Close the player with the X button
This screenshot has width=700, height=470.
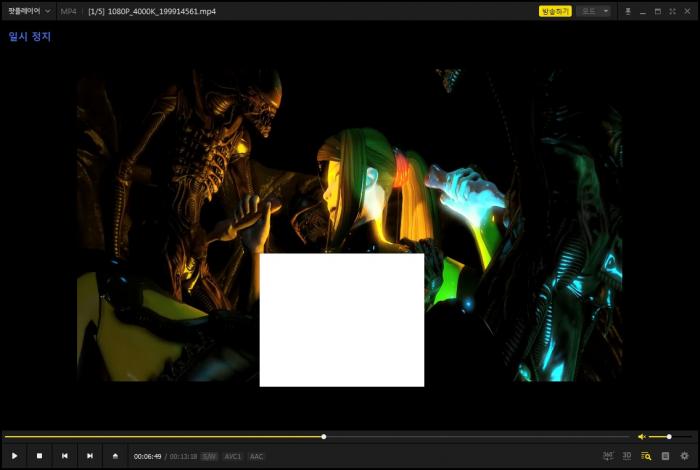point(688,12)
